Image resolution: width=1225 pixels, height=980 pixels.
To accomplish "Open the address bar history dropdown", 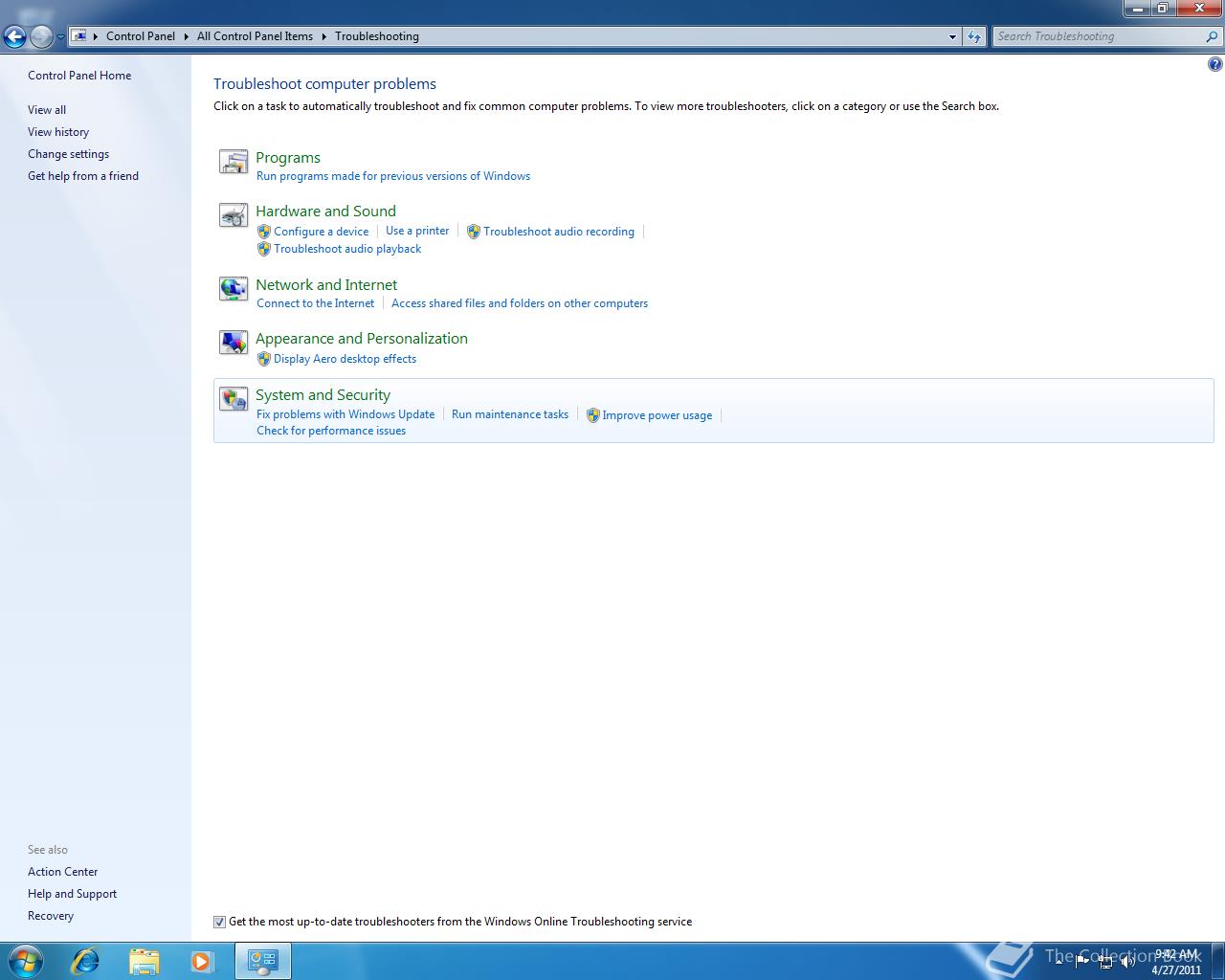I will (952, 36).
